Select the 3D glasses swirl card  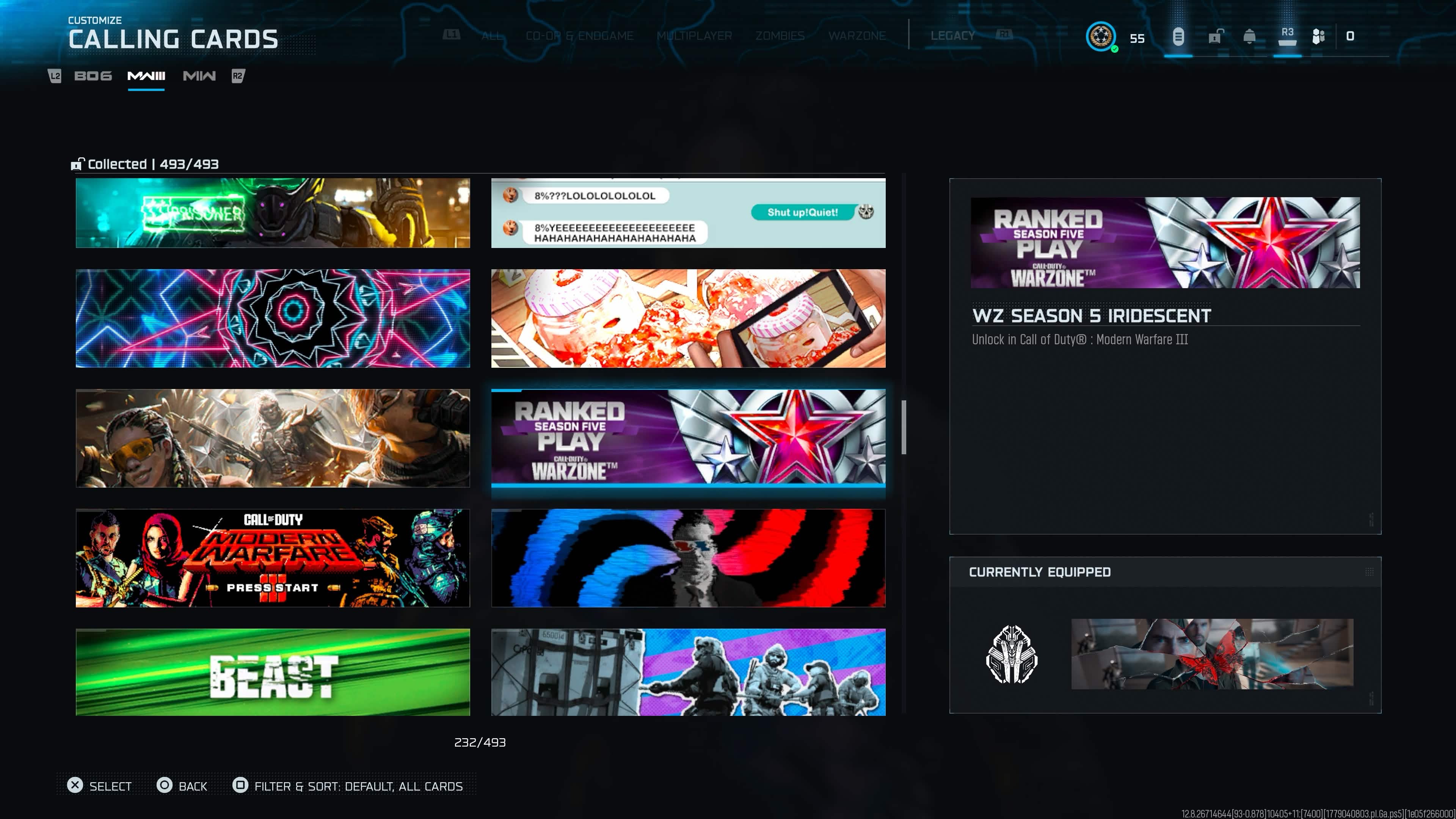[689, 558]
